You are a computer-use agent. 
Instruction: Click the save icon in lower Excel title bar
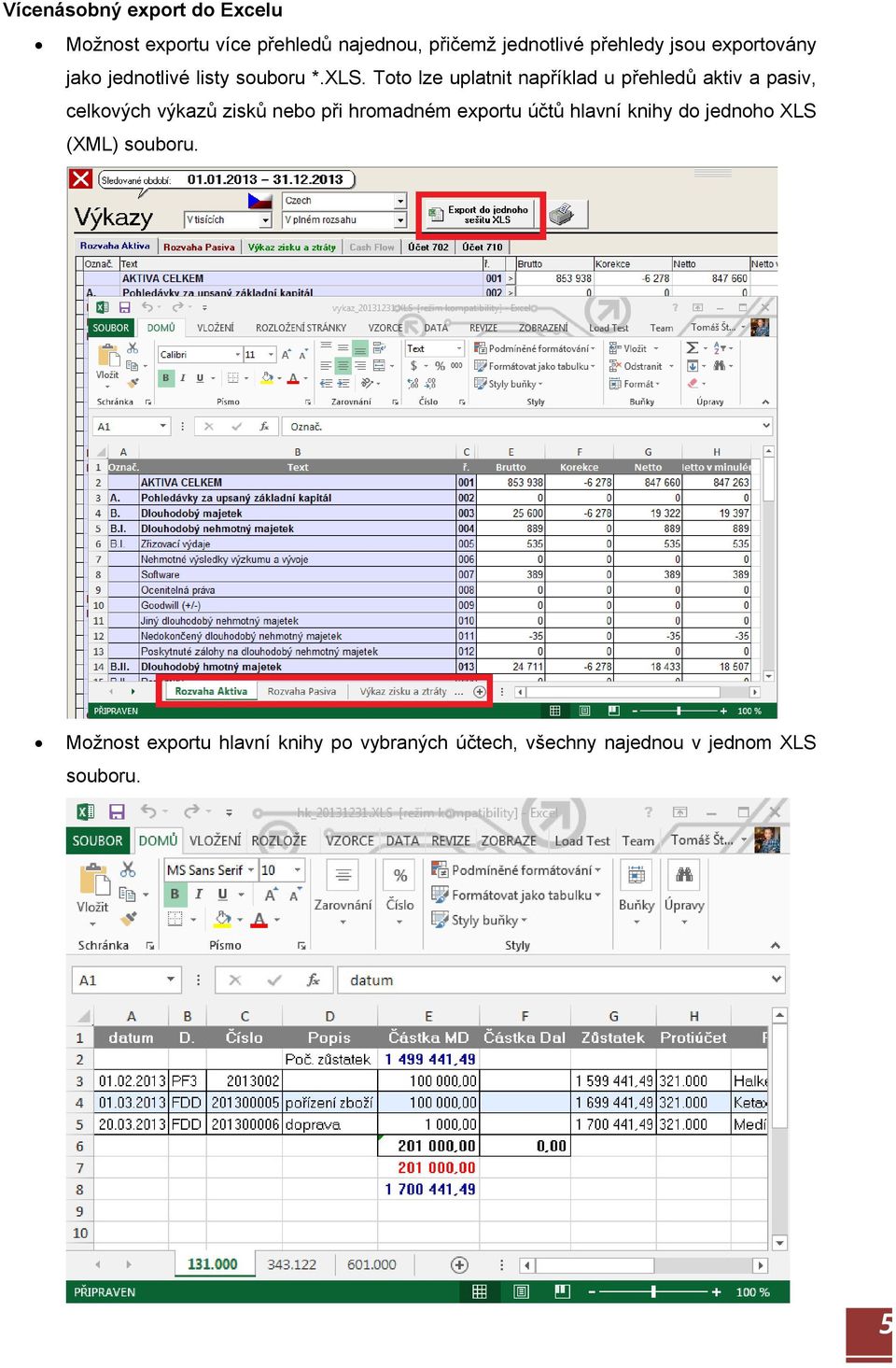pos(117,812)
